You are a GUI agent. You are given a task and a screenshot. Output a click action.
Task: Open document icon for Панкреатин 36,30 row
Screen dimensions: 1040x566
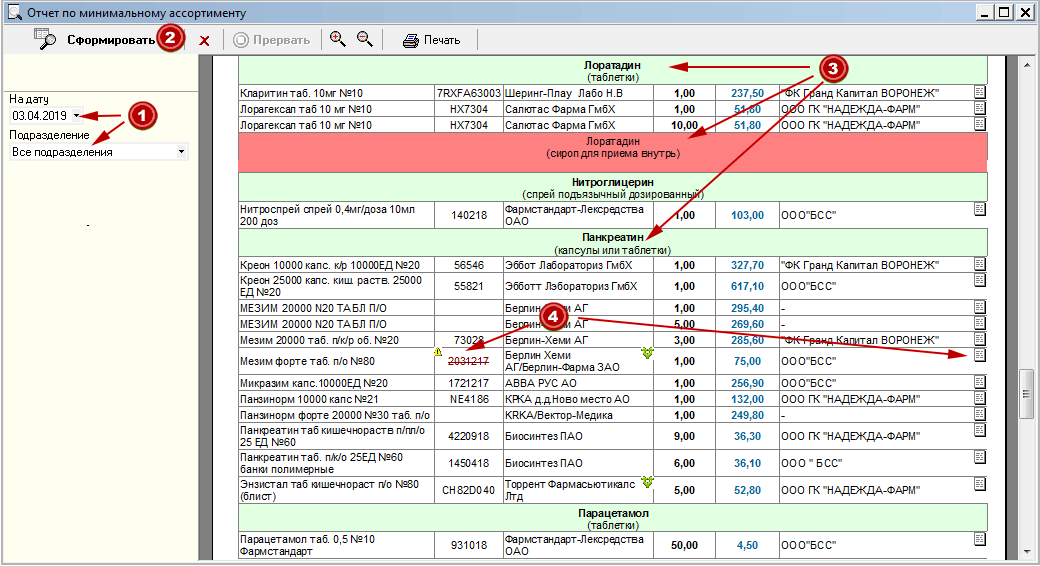coord(980,430)
